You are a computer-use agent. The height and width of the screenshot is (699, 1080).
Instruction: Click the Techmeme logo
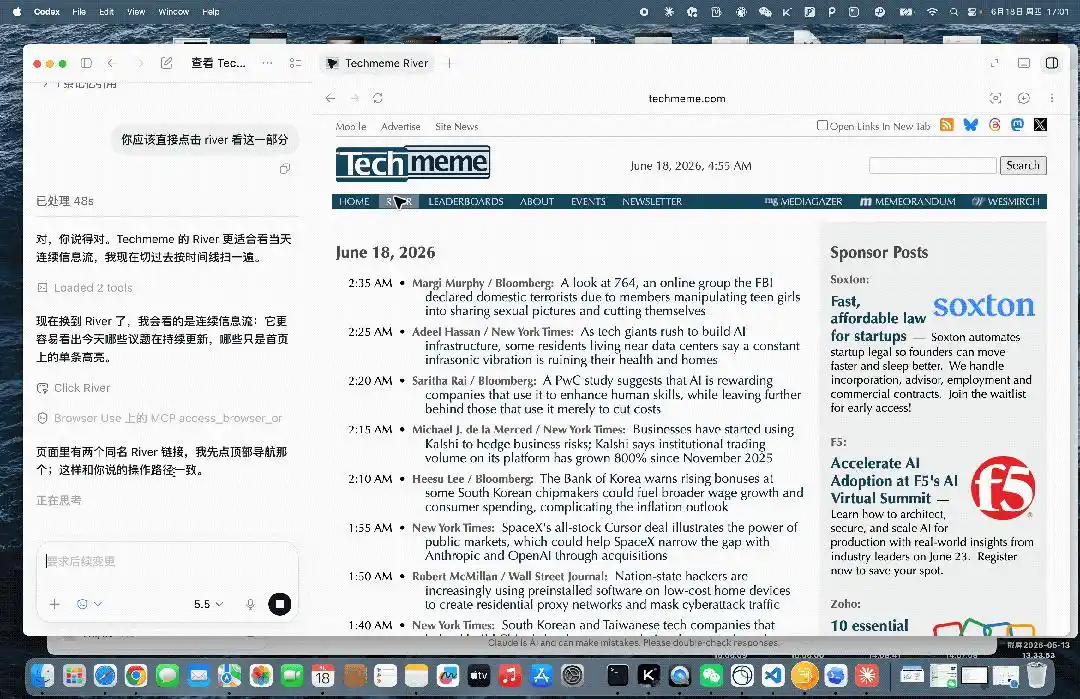pyautogui.click(x=413, y=163)
